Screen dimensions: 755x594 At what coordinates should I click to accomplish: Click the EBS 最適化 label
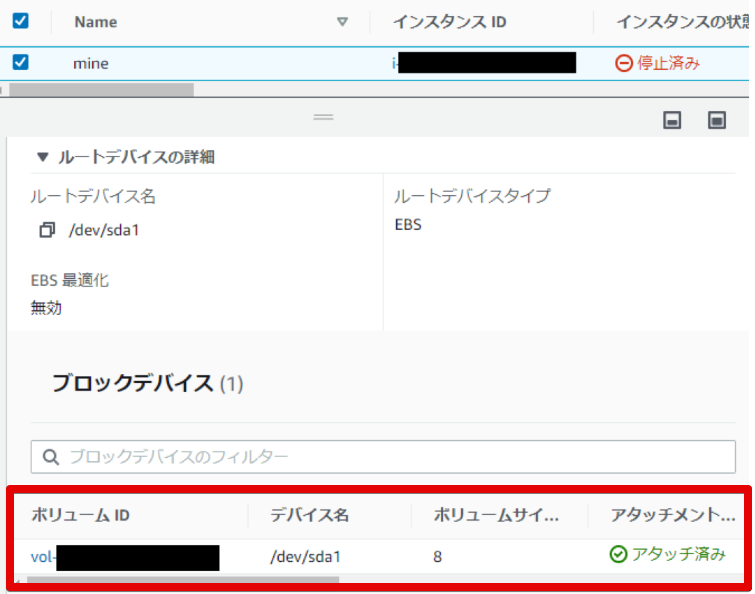click(70, 280)
